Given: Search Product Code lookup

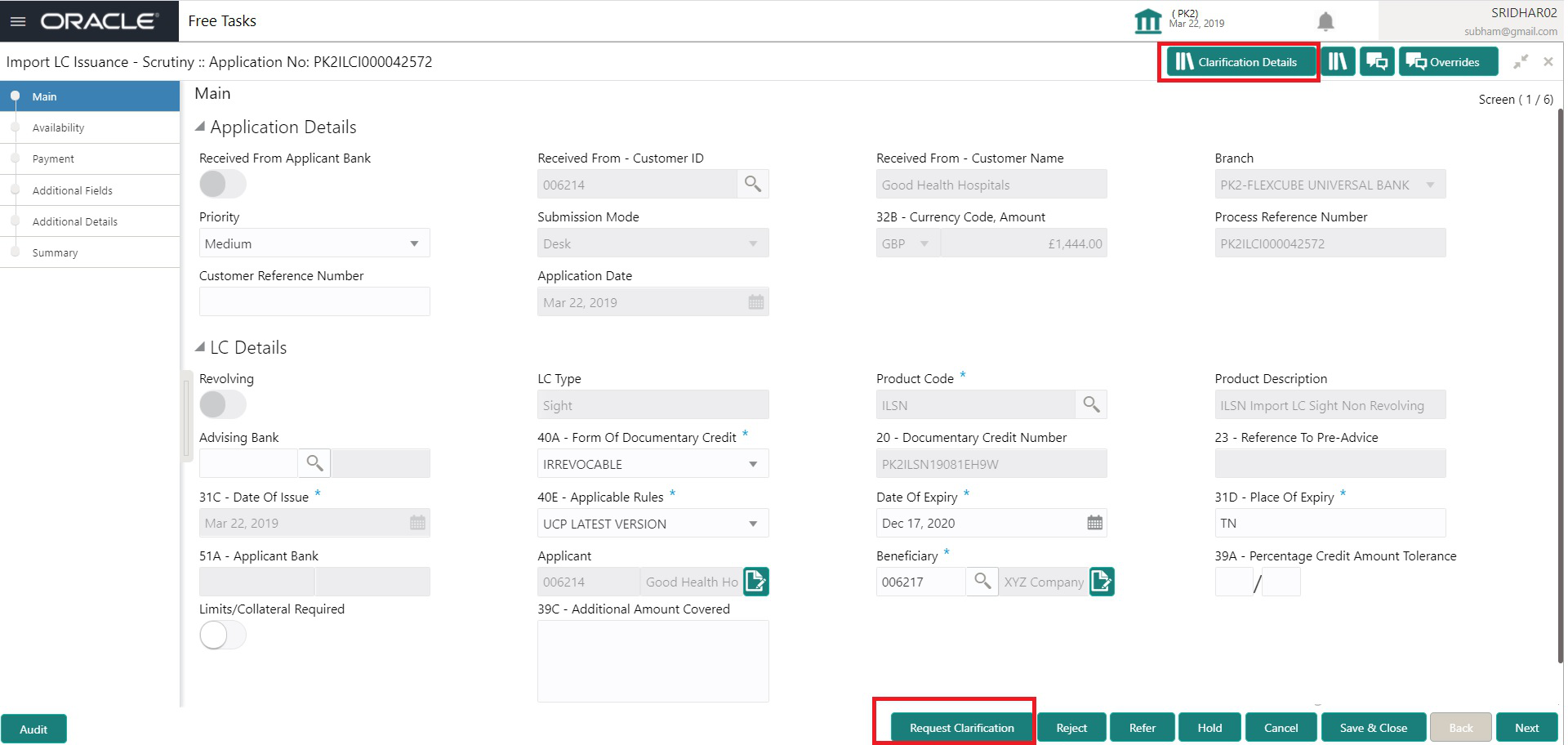Looking at the screenshot, I should point(1091,404).
